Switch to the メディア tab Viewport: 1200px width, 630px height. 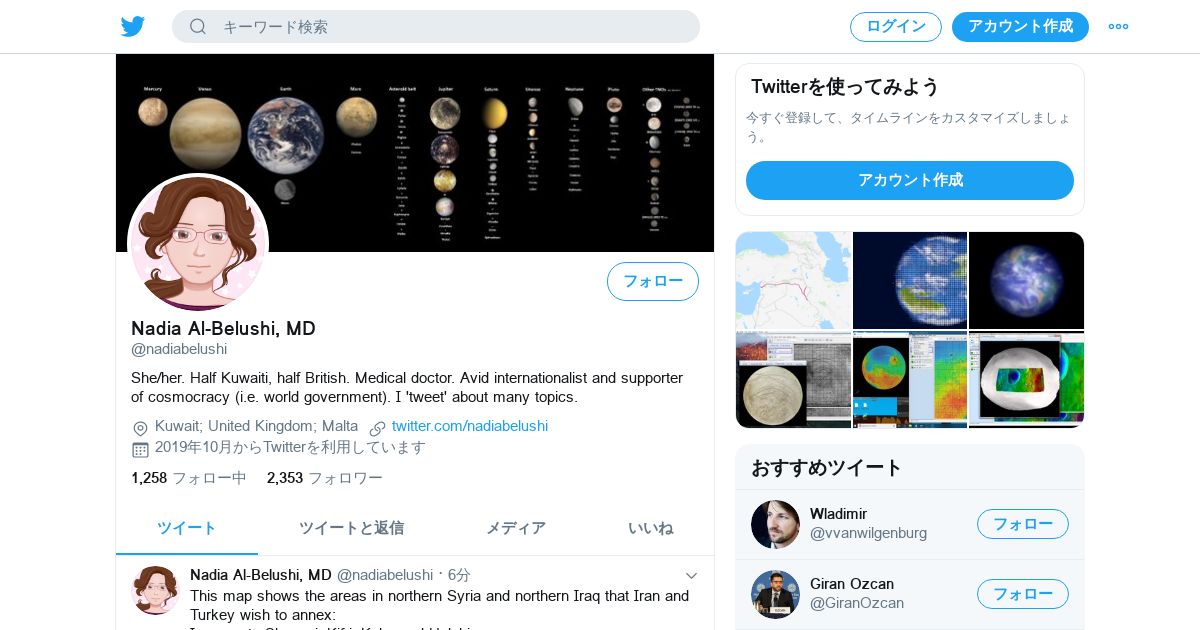point(516,528)
